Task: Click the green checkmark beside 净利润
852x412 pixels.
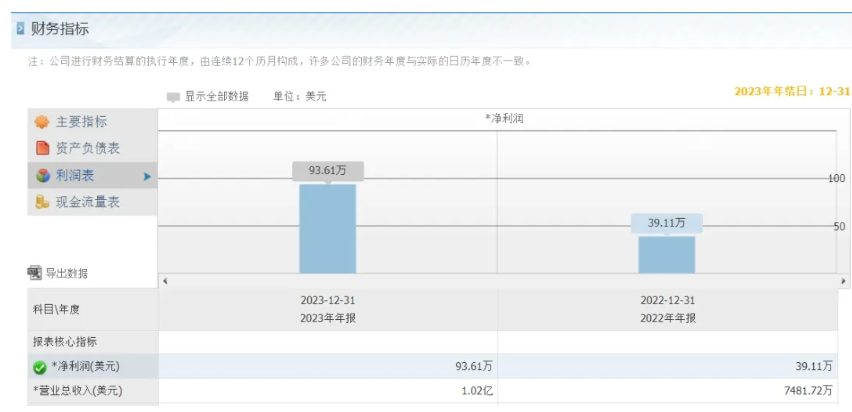Action: click(40, 368)
